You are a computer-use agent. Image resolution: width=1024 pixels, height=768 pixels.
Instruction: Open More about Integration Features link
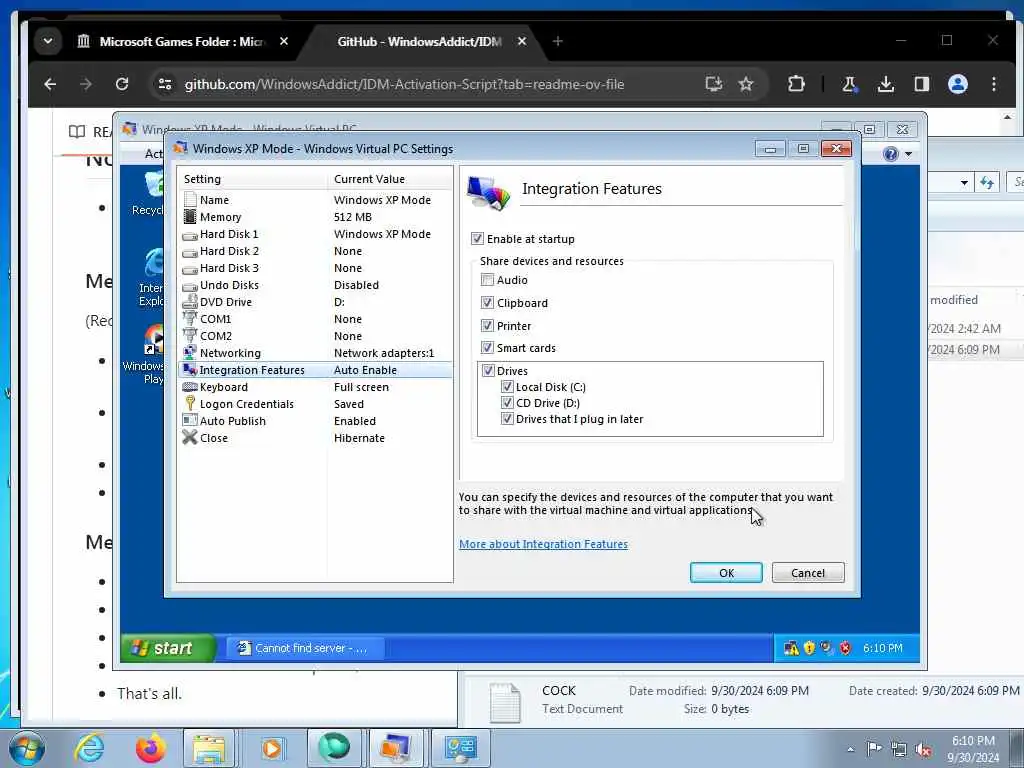(x=543, y=544)
